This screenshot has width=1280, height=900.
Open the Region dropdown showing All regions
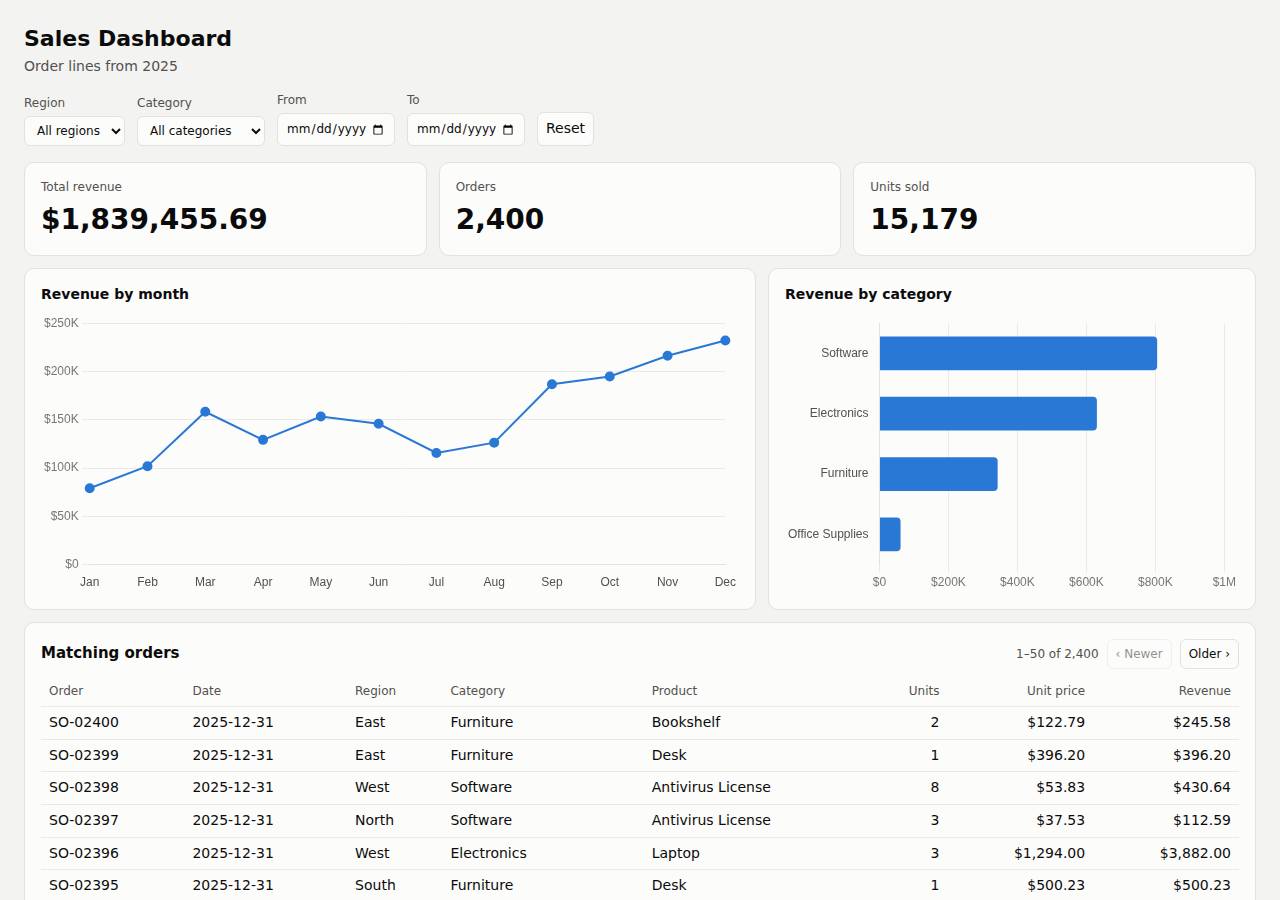click(x=74, y=131)
